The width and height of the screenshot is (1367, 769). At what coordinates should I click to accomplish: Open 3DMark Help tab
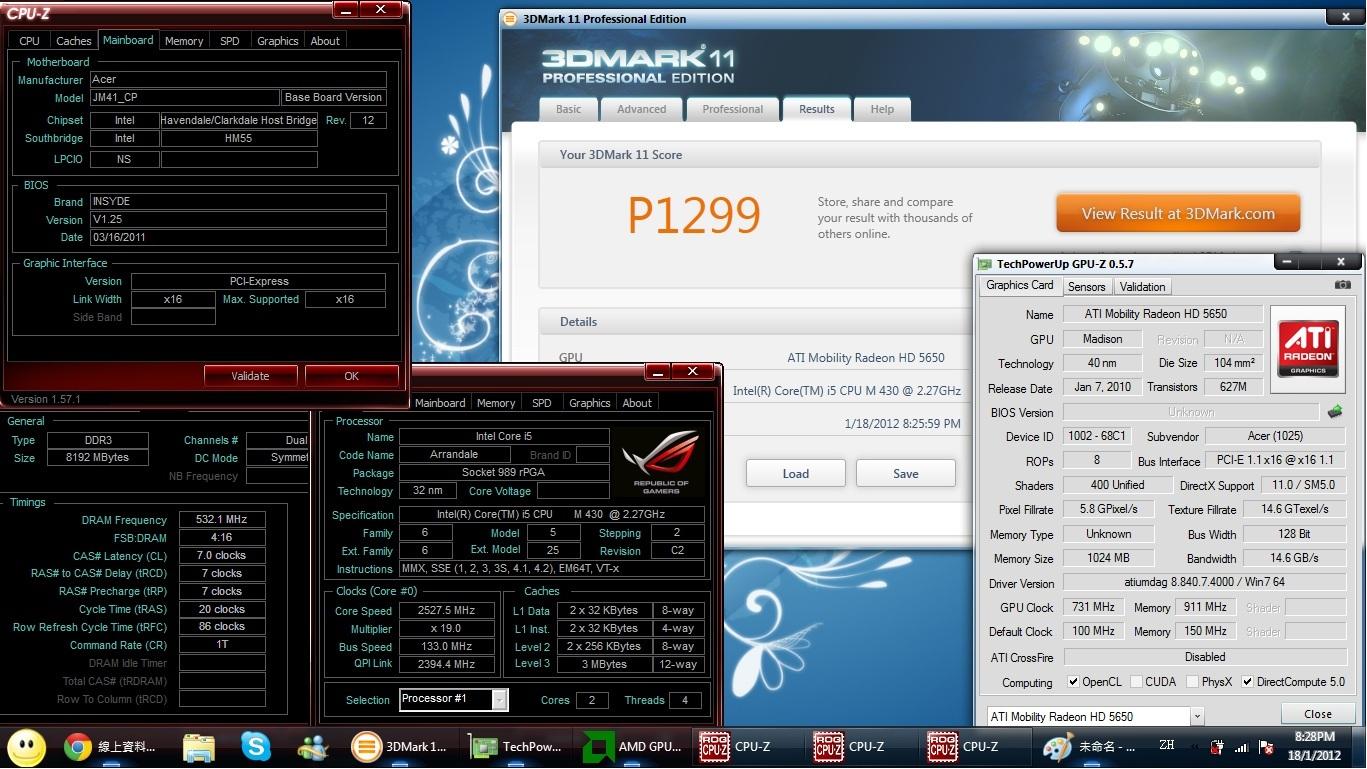[x=882, y=109]
